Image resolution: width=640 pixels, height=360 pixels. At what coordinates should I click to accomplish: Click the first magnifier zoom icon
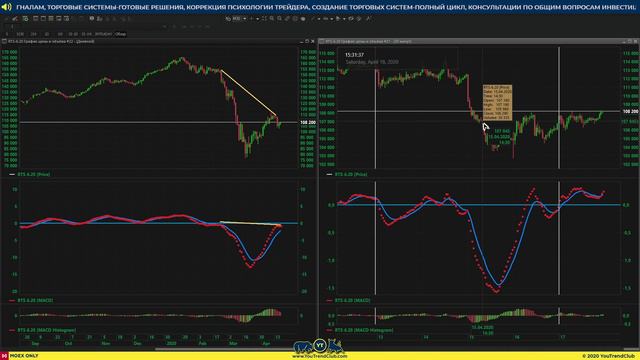[272, 19]
